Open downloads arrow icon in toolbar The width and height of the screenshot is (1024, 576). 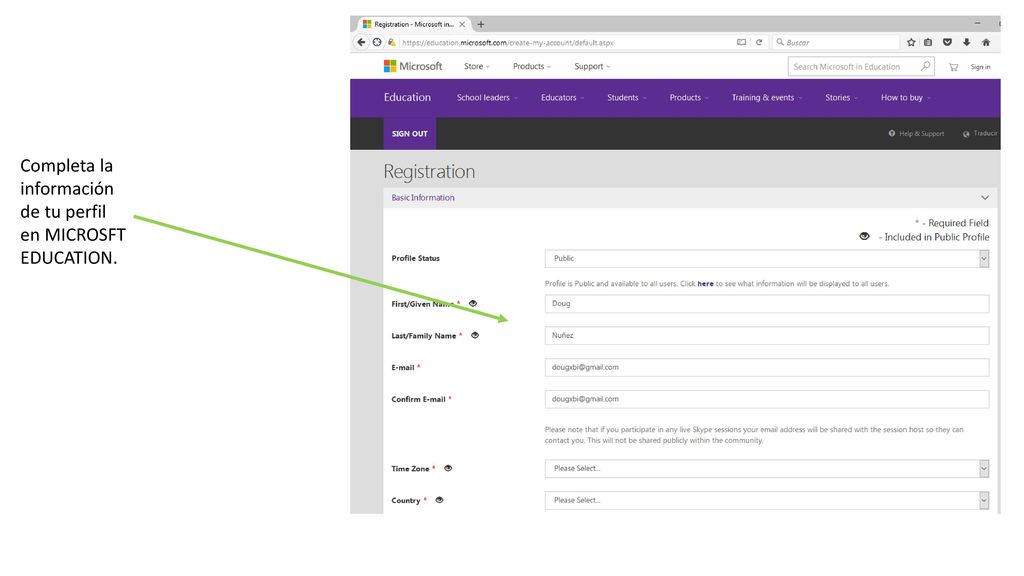pos(967,42)
